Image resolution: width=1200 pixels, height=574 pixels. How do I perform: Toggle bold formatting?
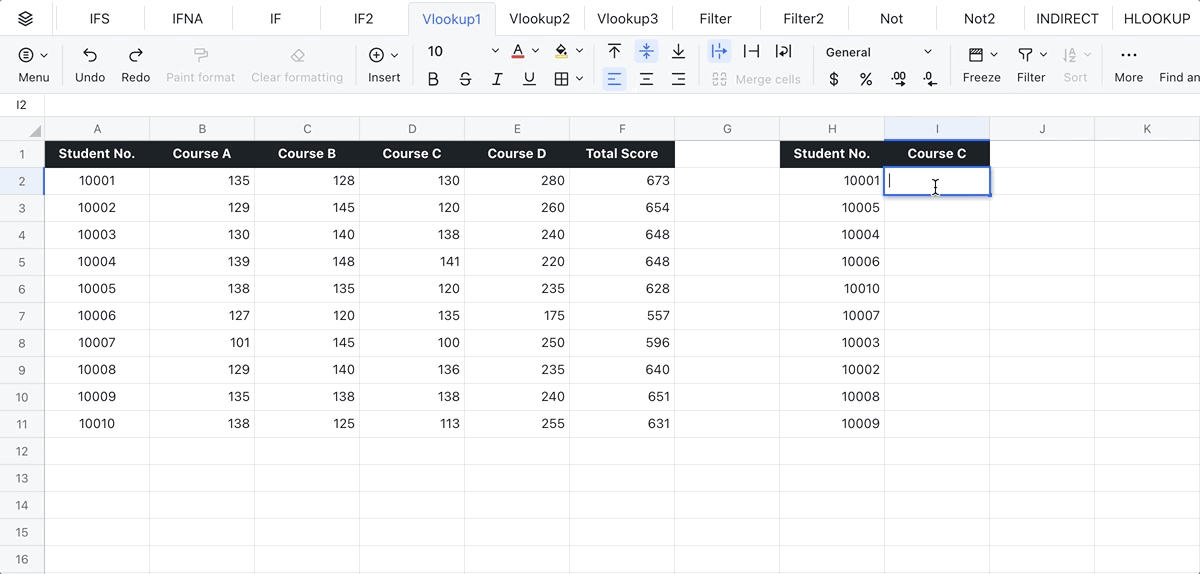click(433, 79)
